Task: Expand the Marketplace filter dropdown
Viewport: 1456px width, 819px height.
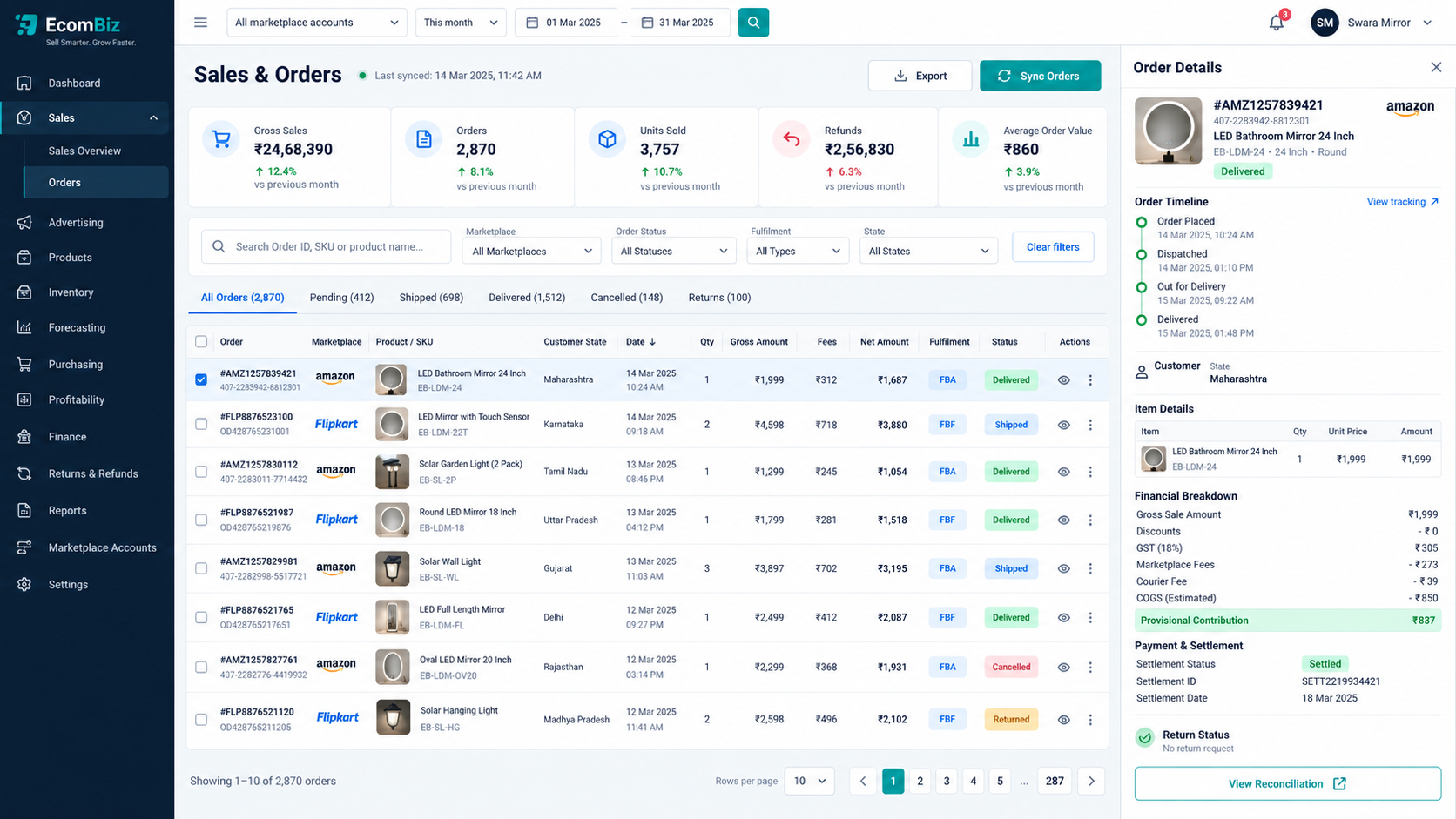Action: click(x=533, y=251)
